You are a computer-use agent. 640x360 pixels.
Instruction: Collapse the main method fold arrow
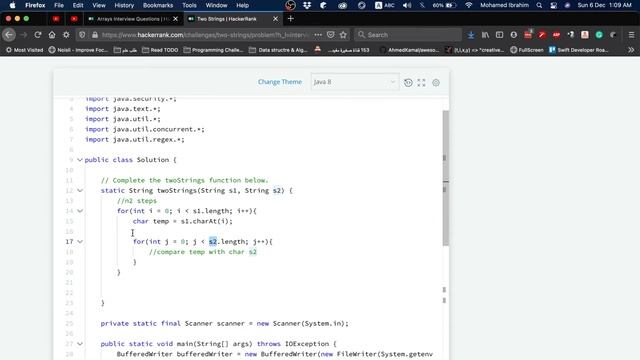[80, 344]
